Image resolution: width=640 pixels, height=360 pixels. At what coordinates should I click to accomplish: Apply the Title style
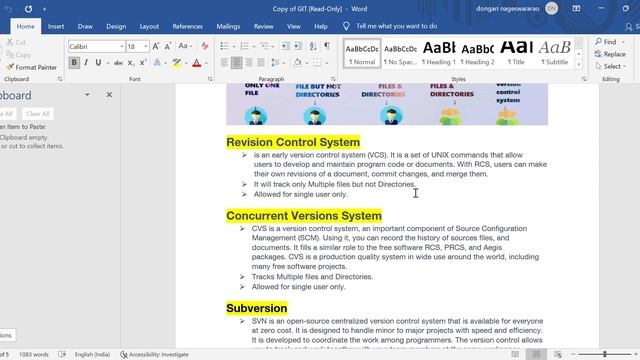pos(516,53)
